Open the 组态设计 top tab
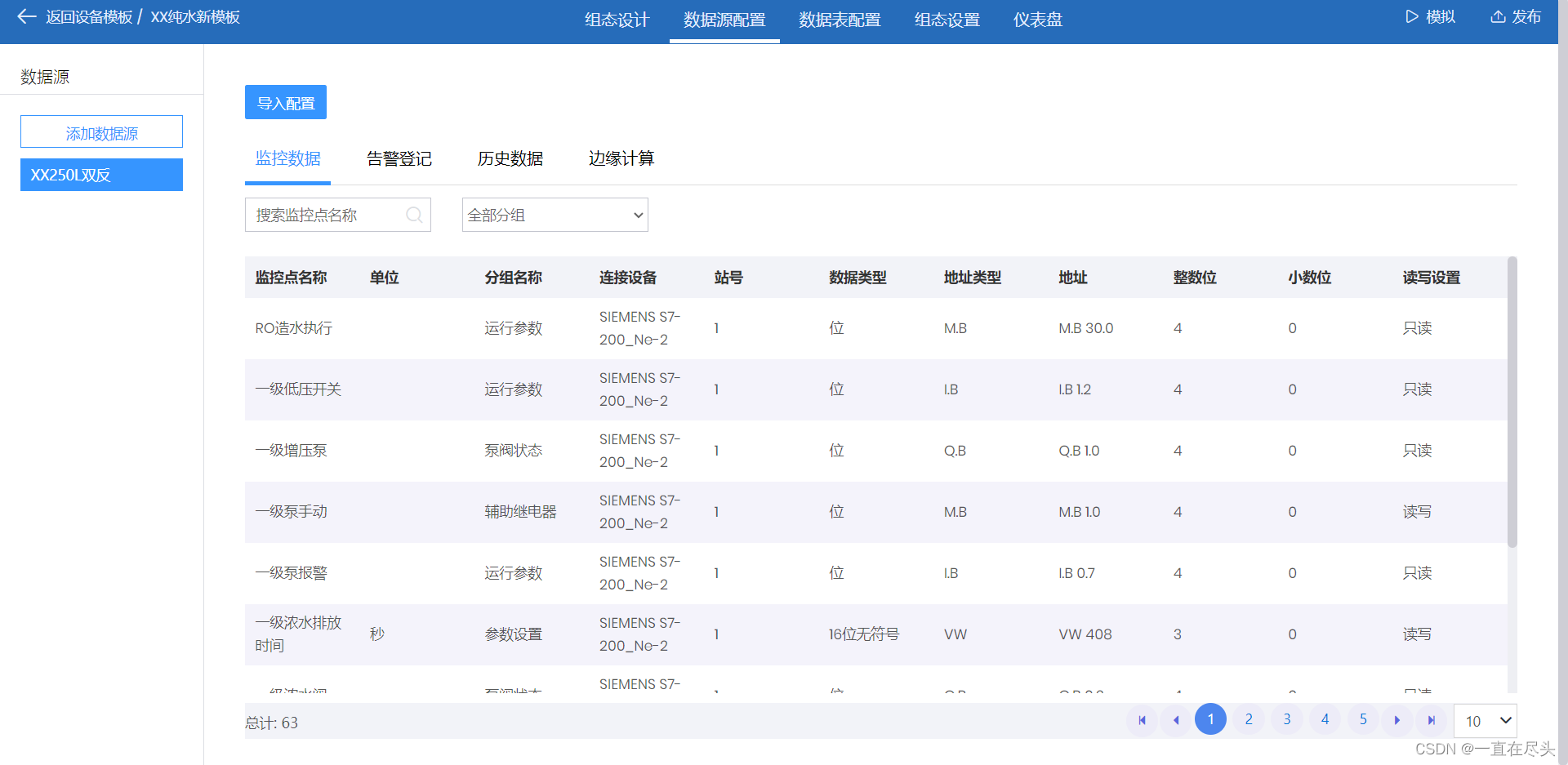Screen dimensions: 1568x765 click(617, 20)
